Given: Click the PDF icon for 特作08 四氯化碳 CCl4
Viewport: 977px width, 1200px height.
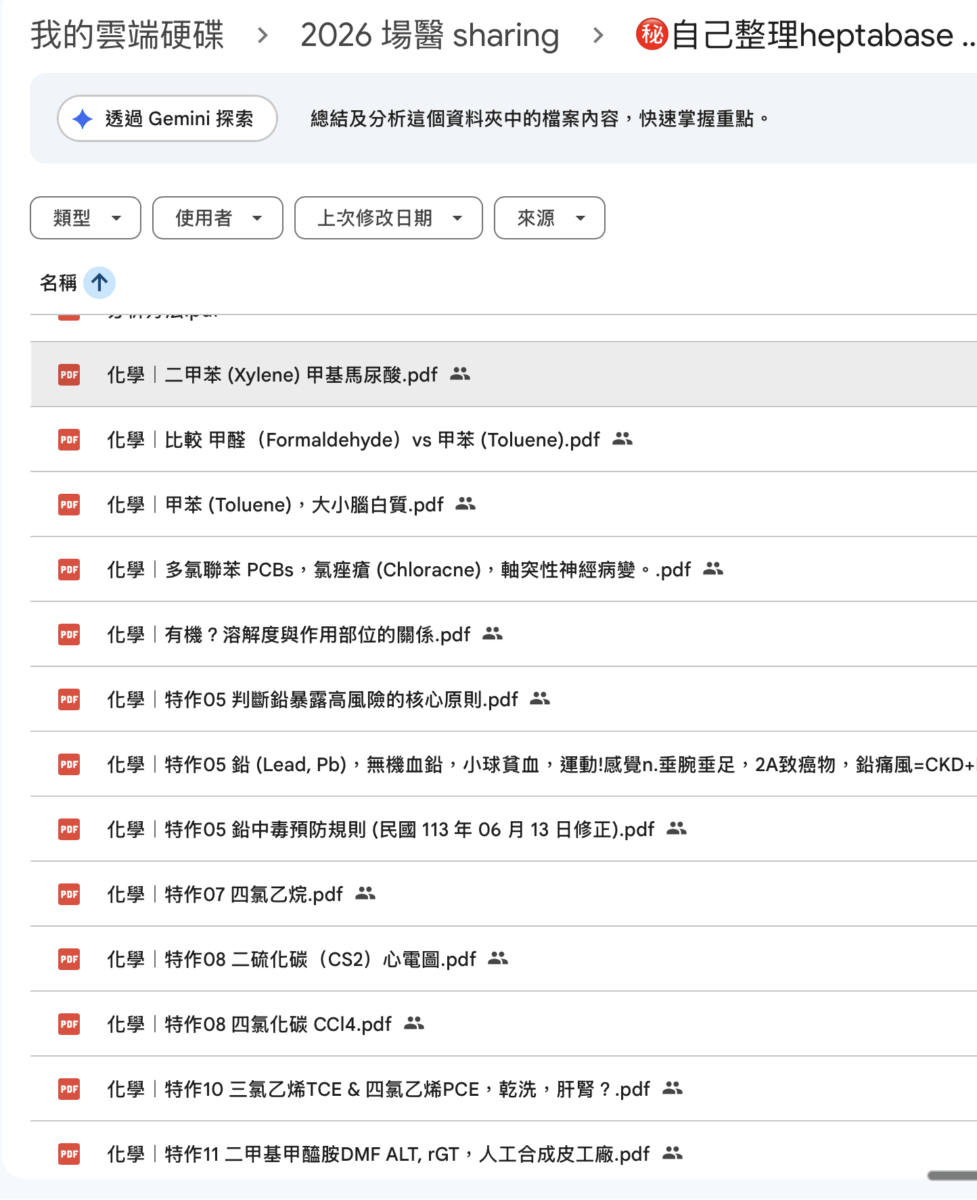Looking at the screenshot, I should (x=68, y=1024).
